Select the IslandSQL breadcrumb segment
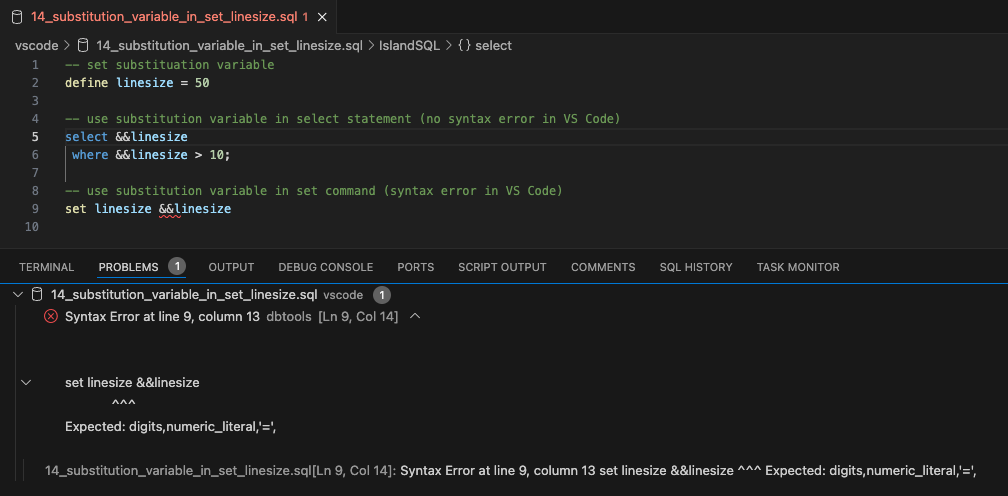Viewport: 1008px width, 496px height. coord(410,45)
